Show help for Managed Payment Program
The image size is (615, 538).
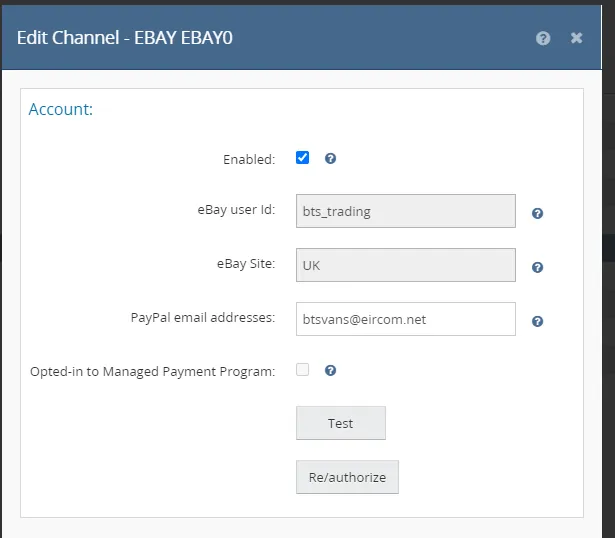pos(330,371)
